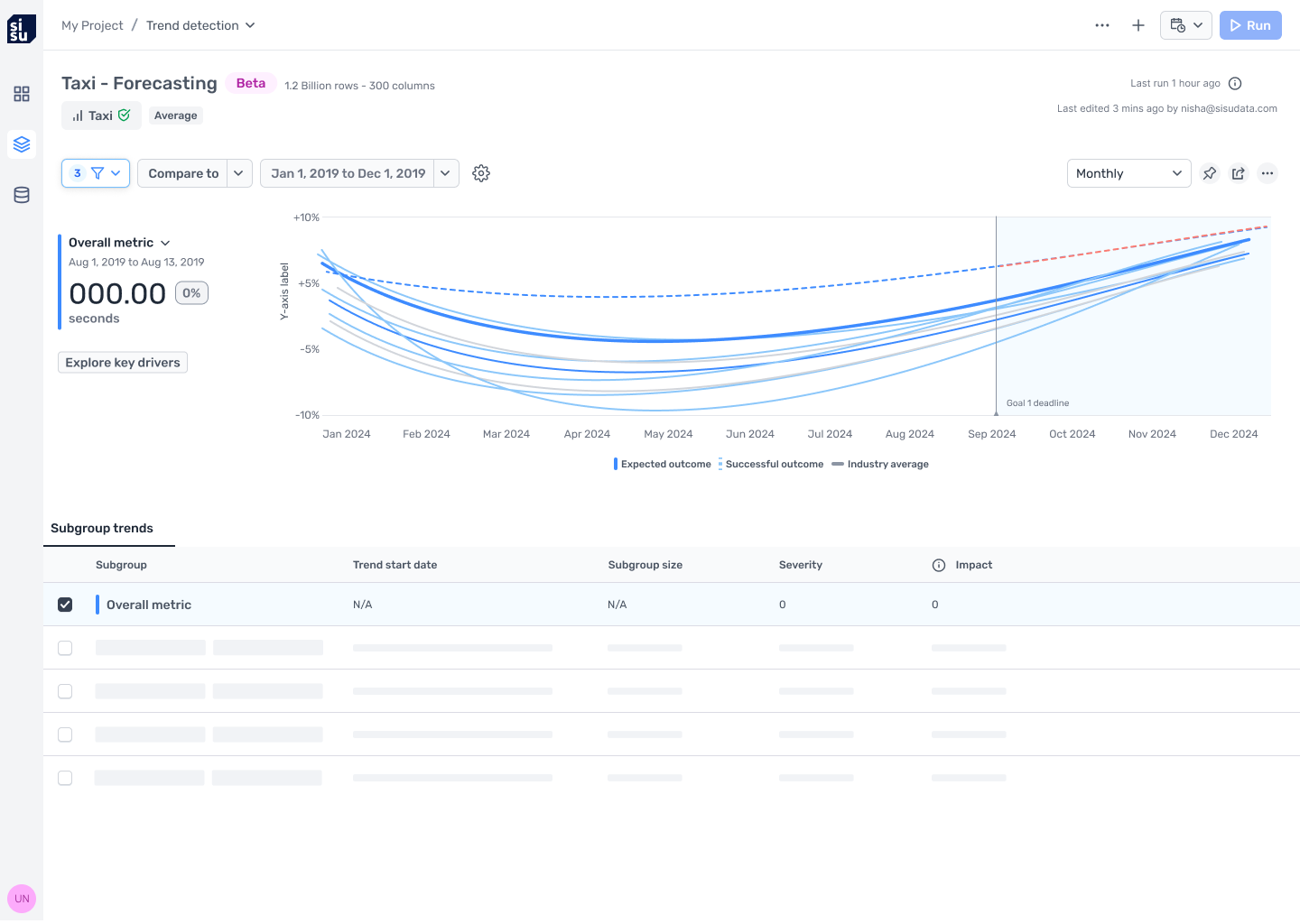Screen dimensions: 1300x924
Task: Click the Jan 1, 2019 to Dec 1, 2019 date range
Action: click(x=348, y=173)
